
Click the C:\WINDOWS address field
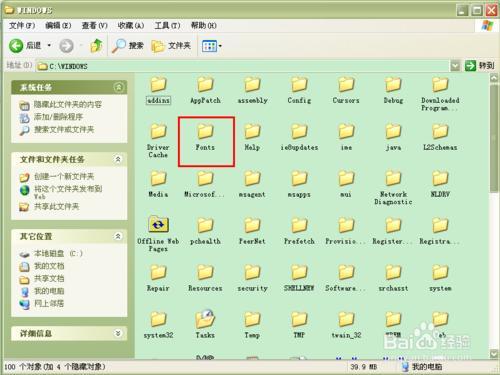click(243, 66)
